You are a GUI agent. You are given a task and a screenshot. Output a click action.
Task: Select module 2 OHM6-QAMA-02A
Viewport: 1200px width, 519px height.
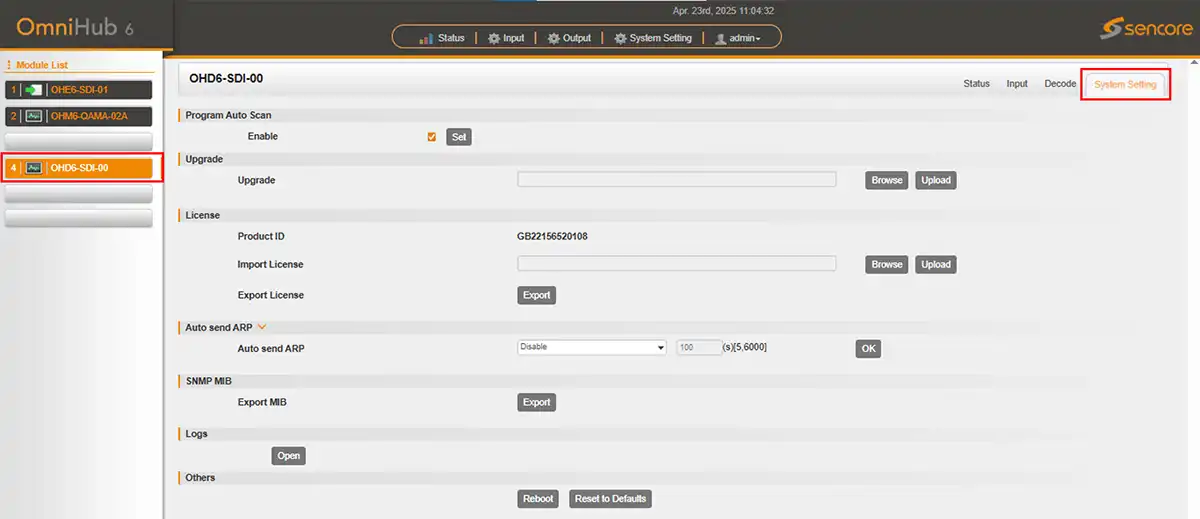pos(79,116)
